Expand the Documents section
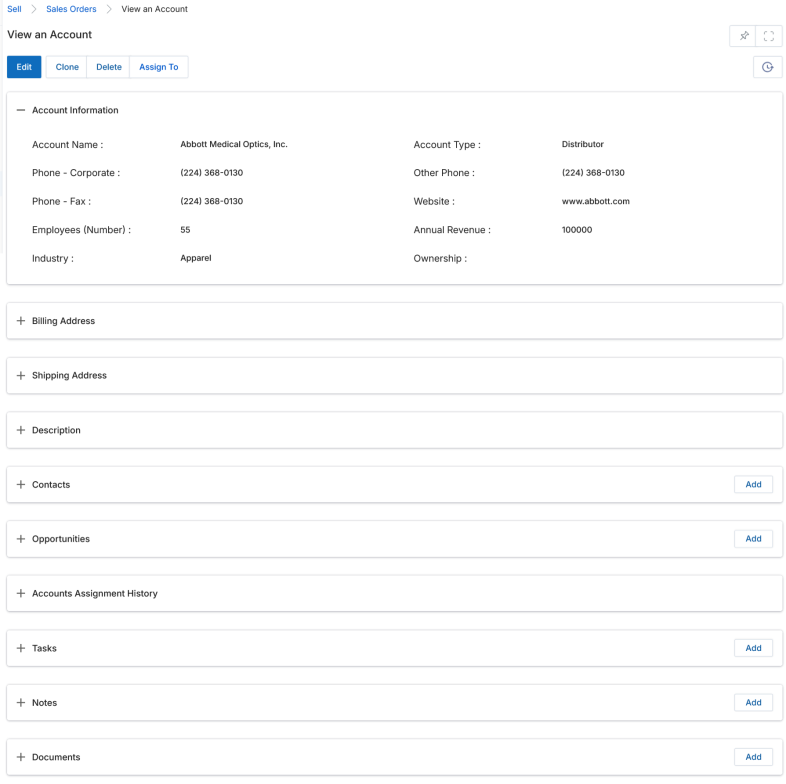The height and width of the screenshot is (784, 786). coord(21,757)
